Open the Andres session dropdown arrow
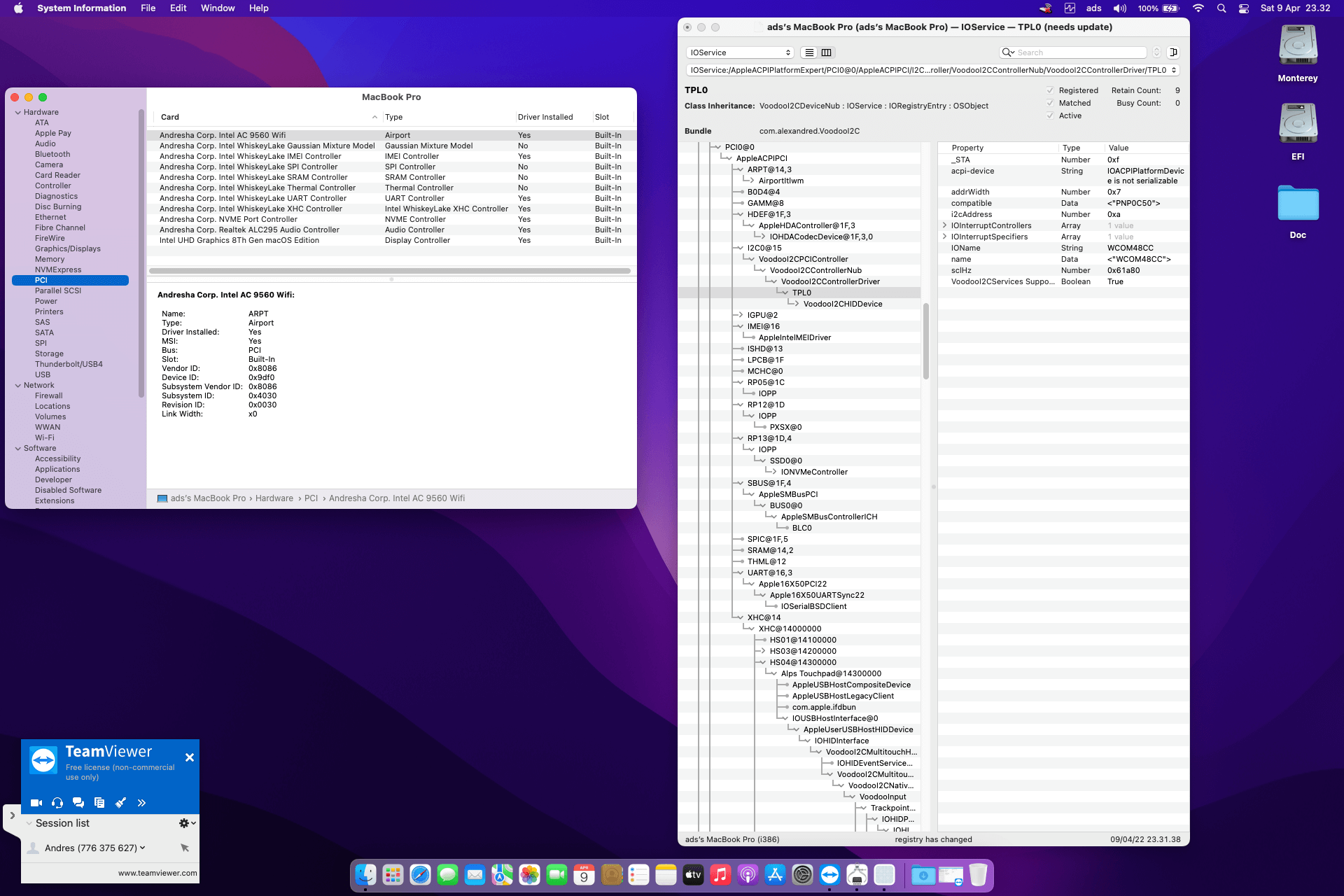The width and height of the screenshot is (1344, 896). pyautogui.click(x=143, y=848)
